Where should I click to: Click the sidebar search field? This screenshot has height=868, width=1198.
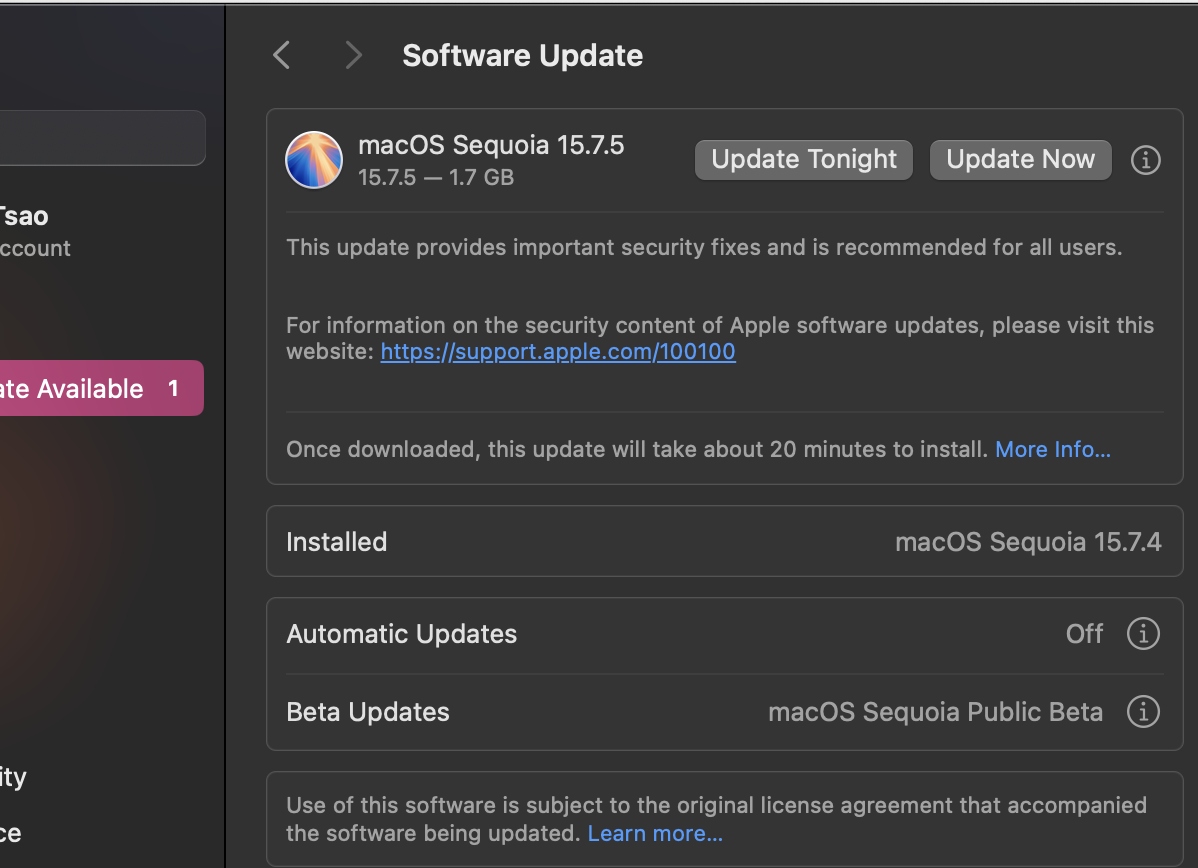pyautogui.click(x=100, y=138)
